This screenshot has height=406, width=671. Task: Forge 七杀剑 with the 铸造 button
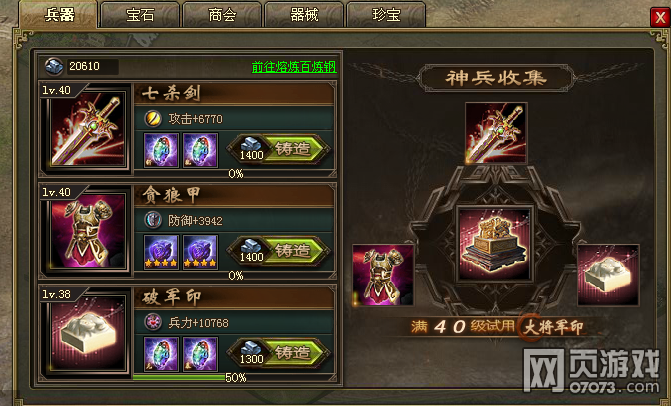279,149
